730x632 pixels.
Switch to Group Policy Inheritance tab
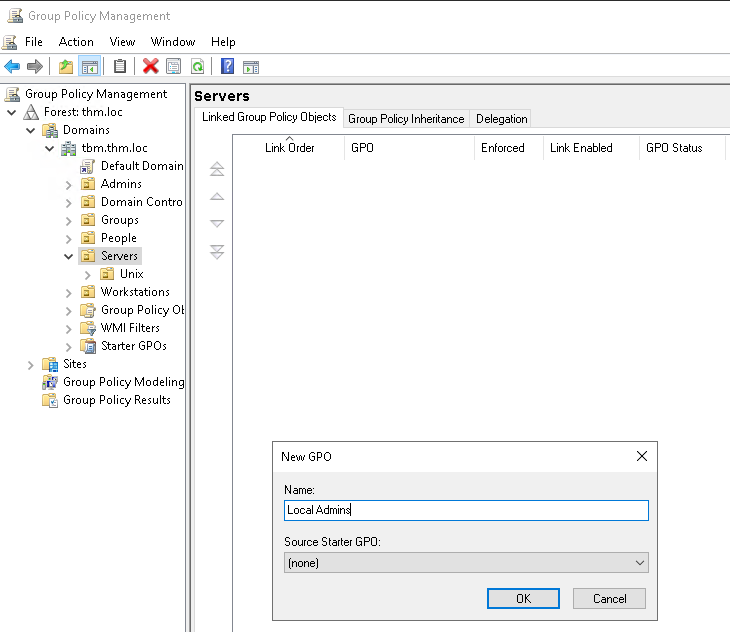coord(406,119)
